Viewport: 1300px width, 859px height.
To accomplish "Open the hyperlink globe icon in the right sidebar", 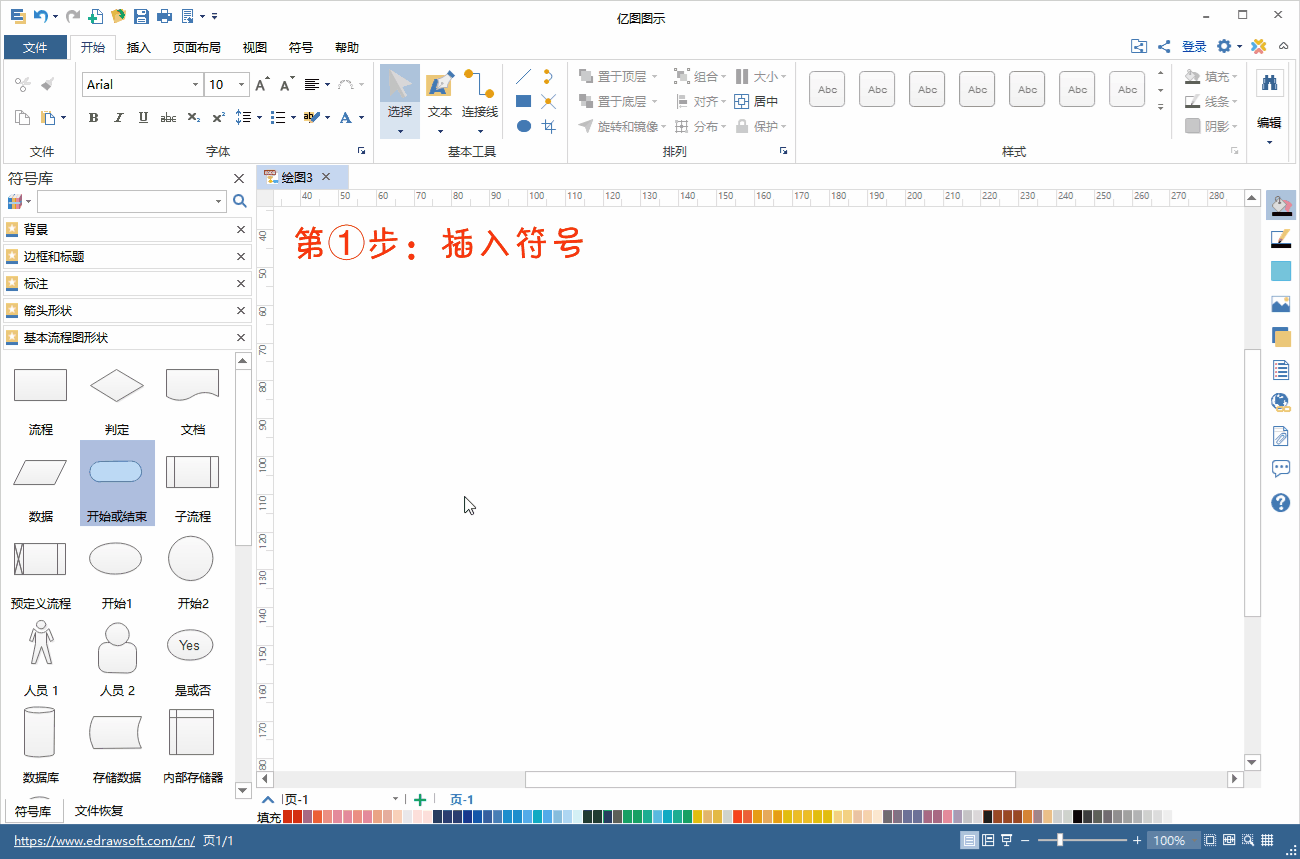I will [1281, 402].
